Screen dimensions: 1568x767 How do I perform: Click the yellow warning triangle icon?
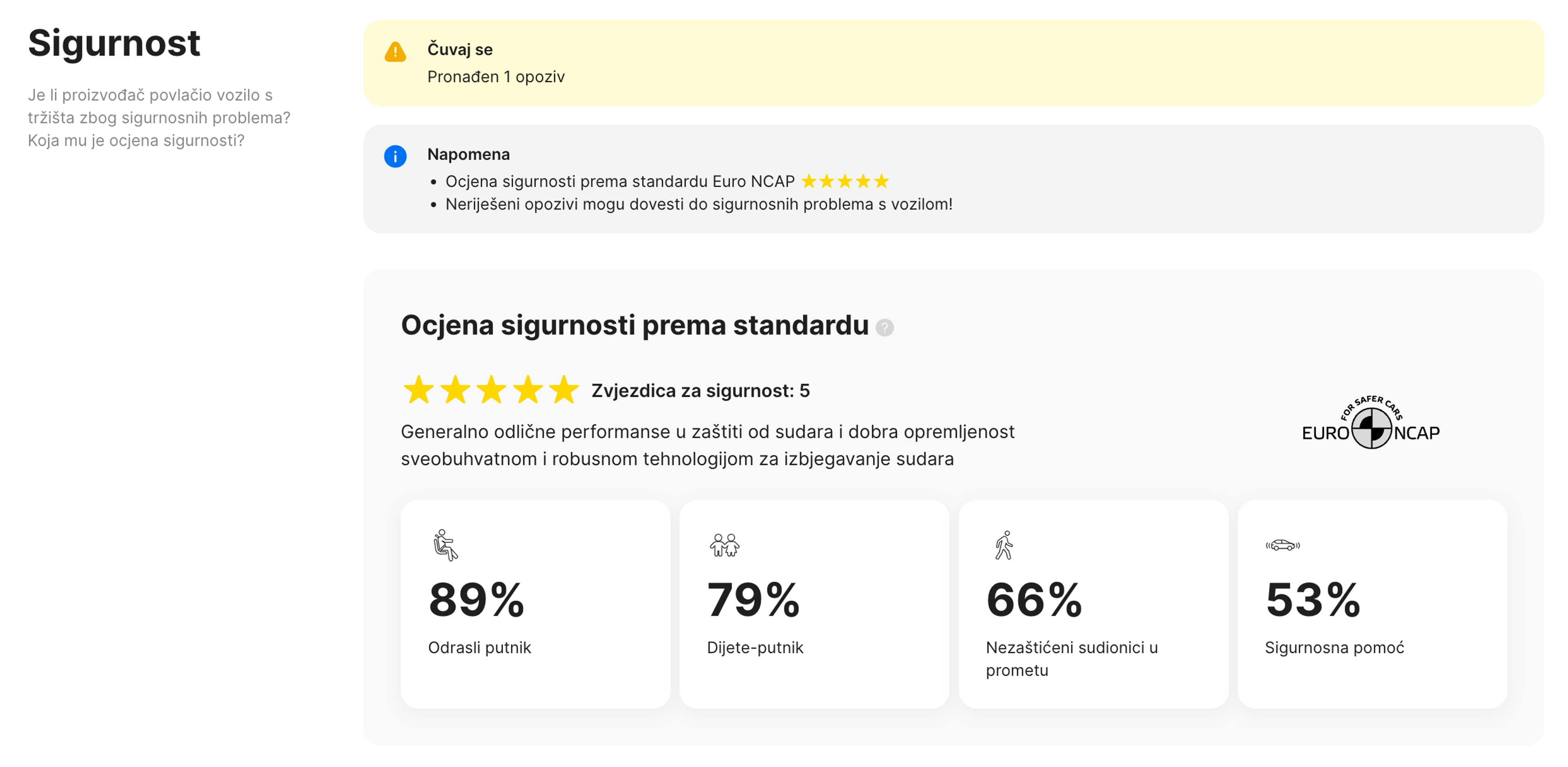click(395, 52)
